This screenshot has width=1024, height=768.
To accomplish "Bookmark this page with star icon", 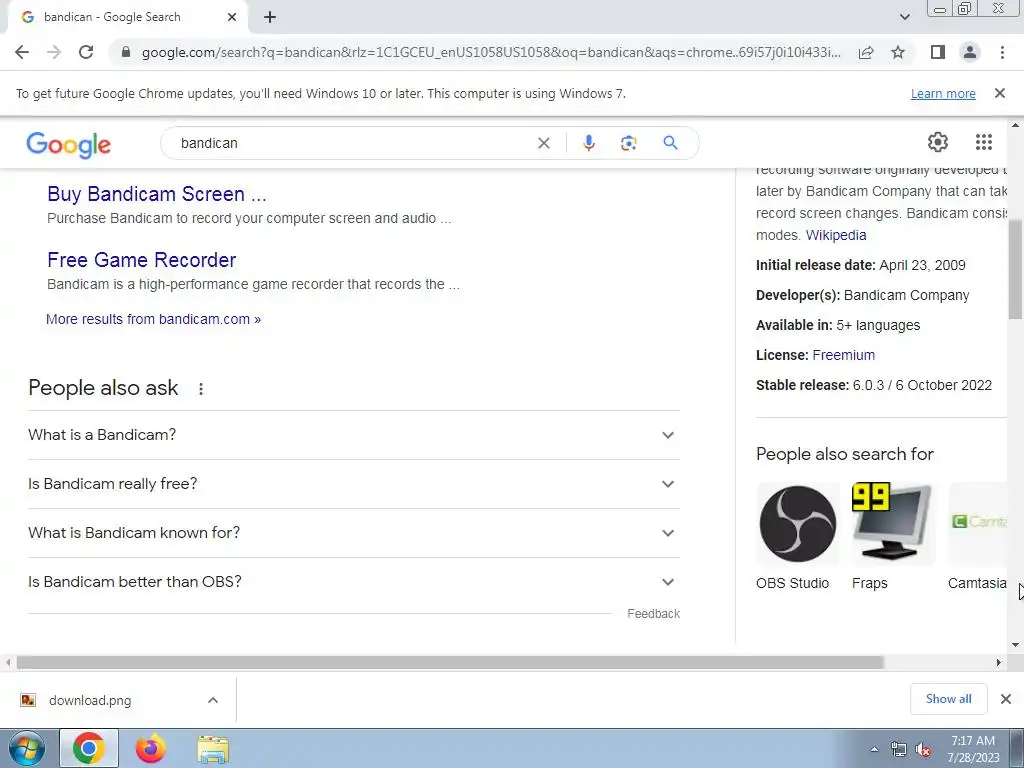I will click(898, 52).
